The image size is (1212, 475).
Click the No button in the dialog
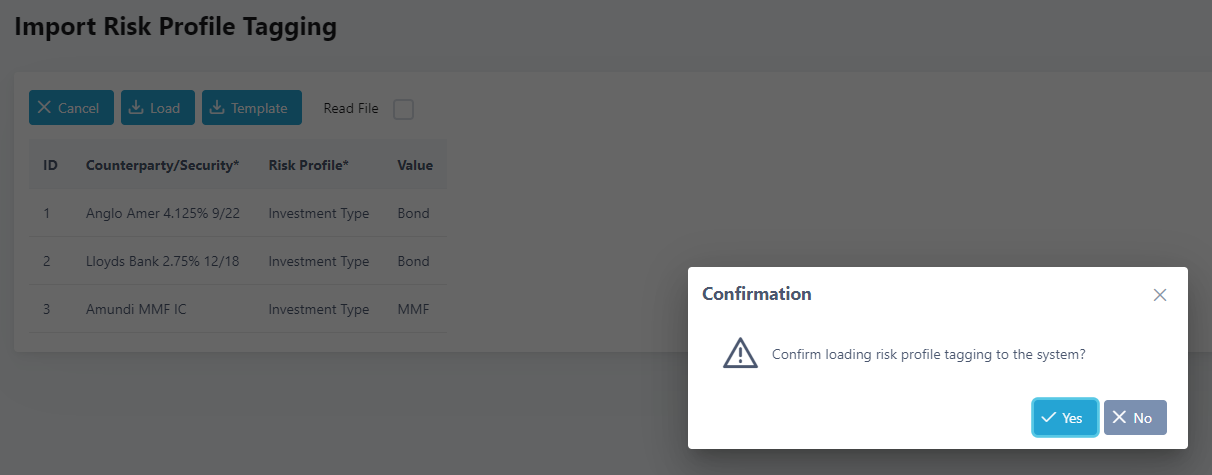[x=1135, y=418]
